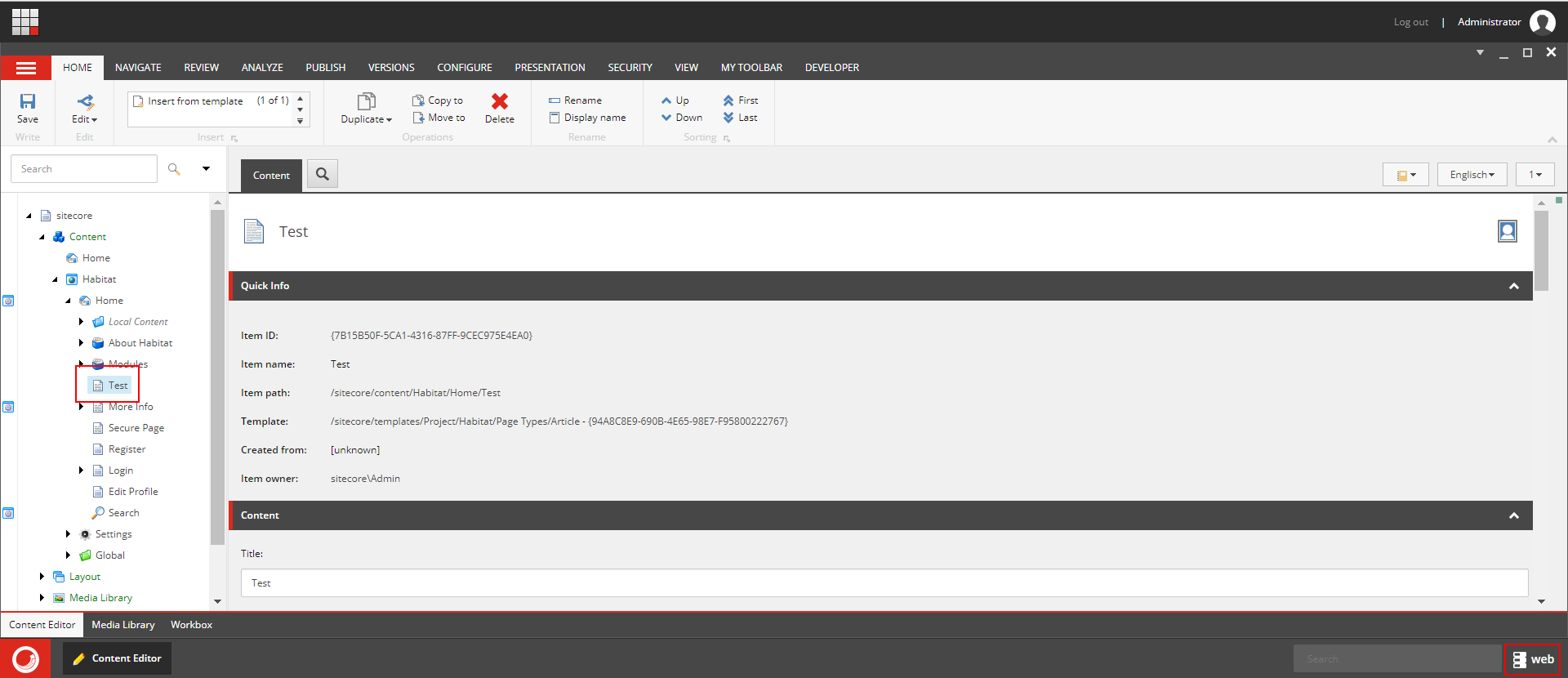Screen dimensions: 1568x678
Task: Click the bottom-right taskbar Search field
Action: click(x=1397, y=659)
